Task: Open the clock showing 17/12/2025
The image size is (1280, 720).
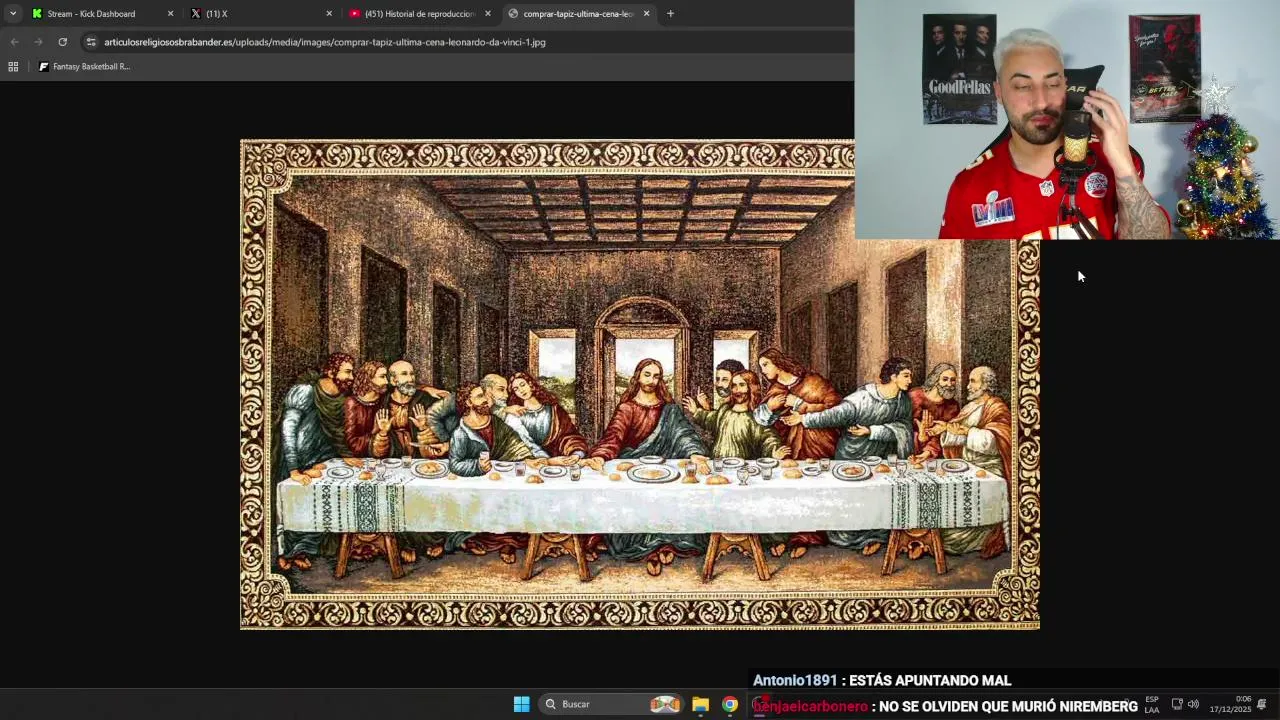Action: coord(1230,704)
